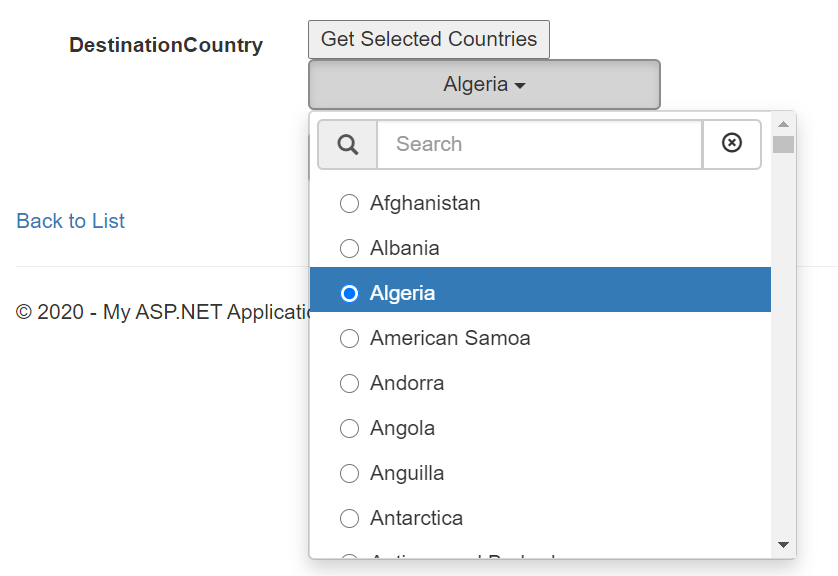
Task: Click the selected Algeria radio button
Action: click(349, 293)
